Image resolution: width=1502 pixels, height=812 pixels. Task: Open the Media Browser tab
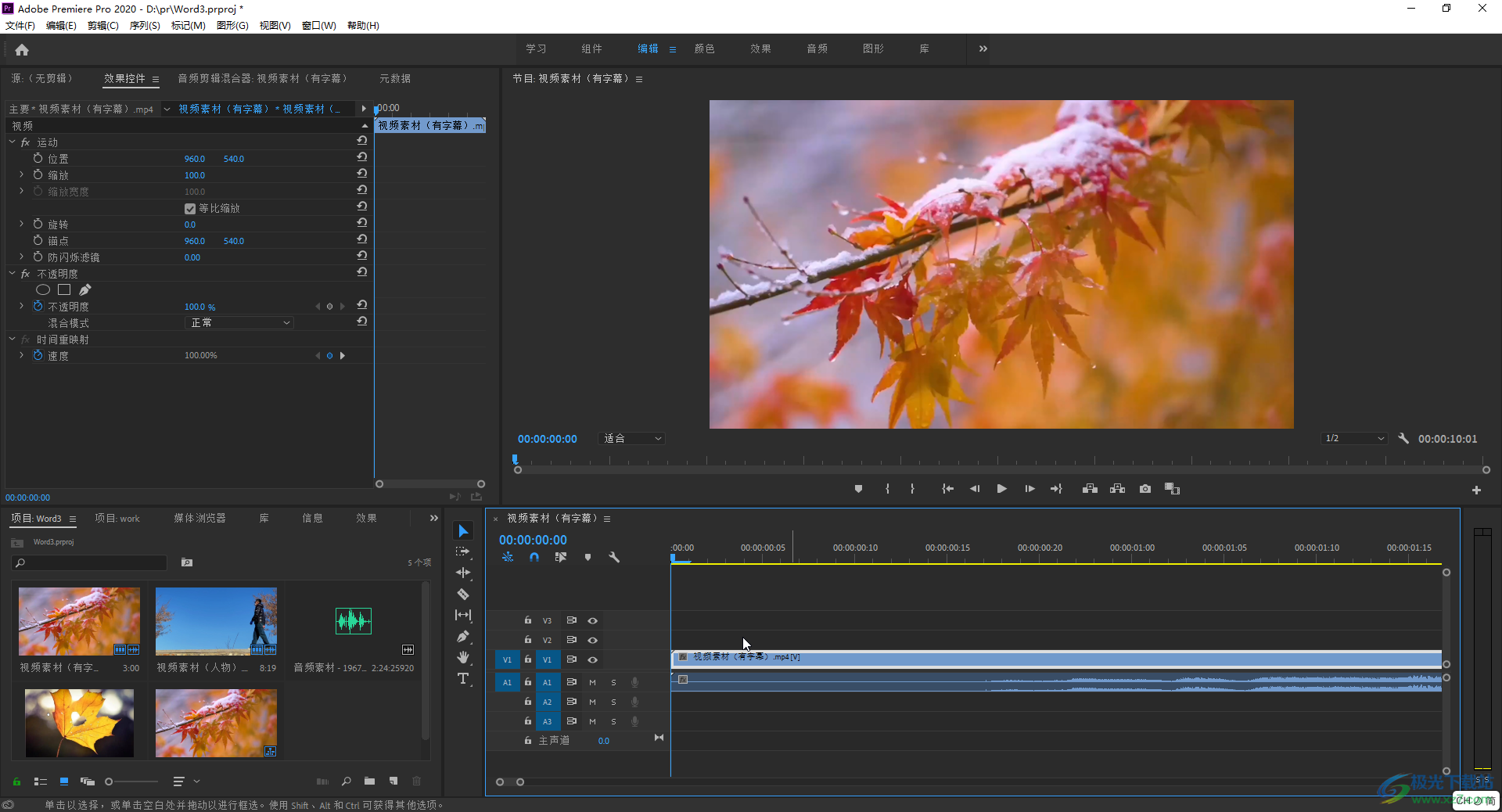click(x=199, y=518)
